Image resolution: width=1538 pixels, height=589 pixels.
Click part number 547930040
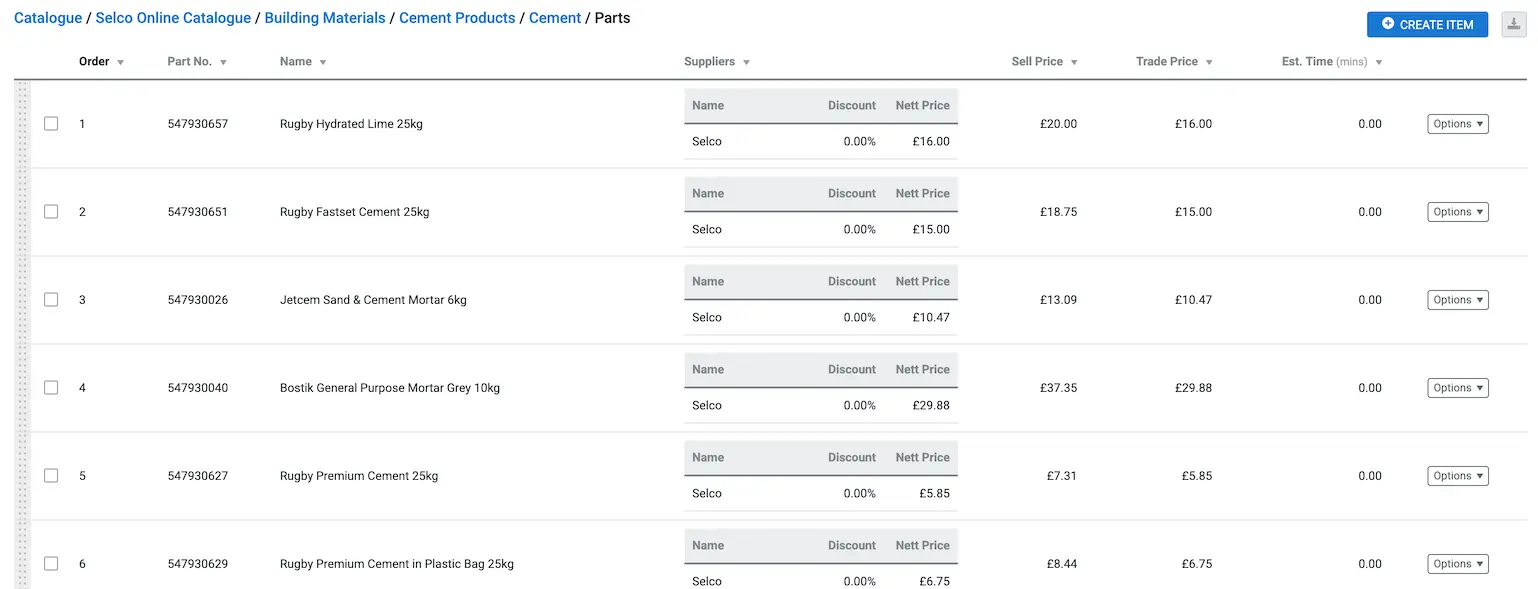point(198,388)
